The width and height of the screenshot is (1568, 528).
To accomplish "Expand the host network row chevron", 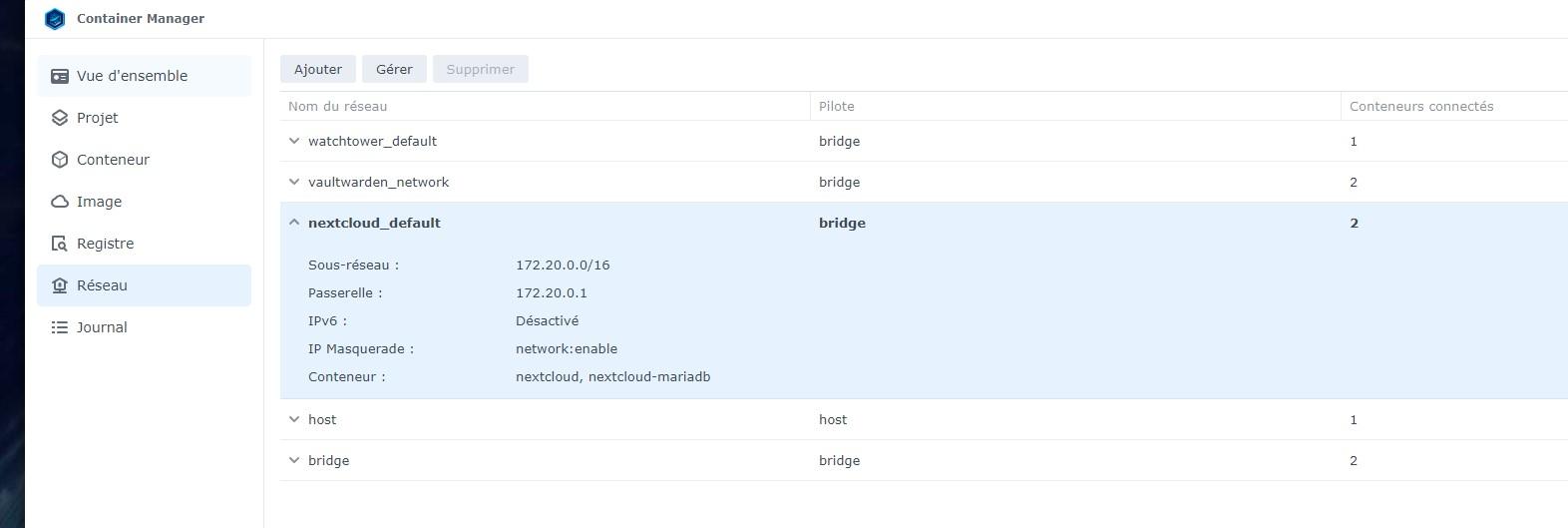I will click(294, 419).
